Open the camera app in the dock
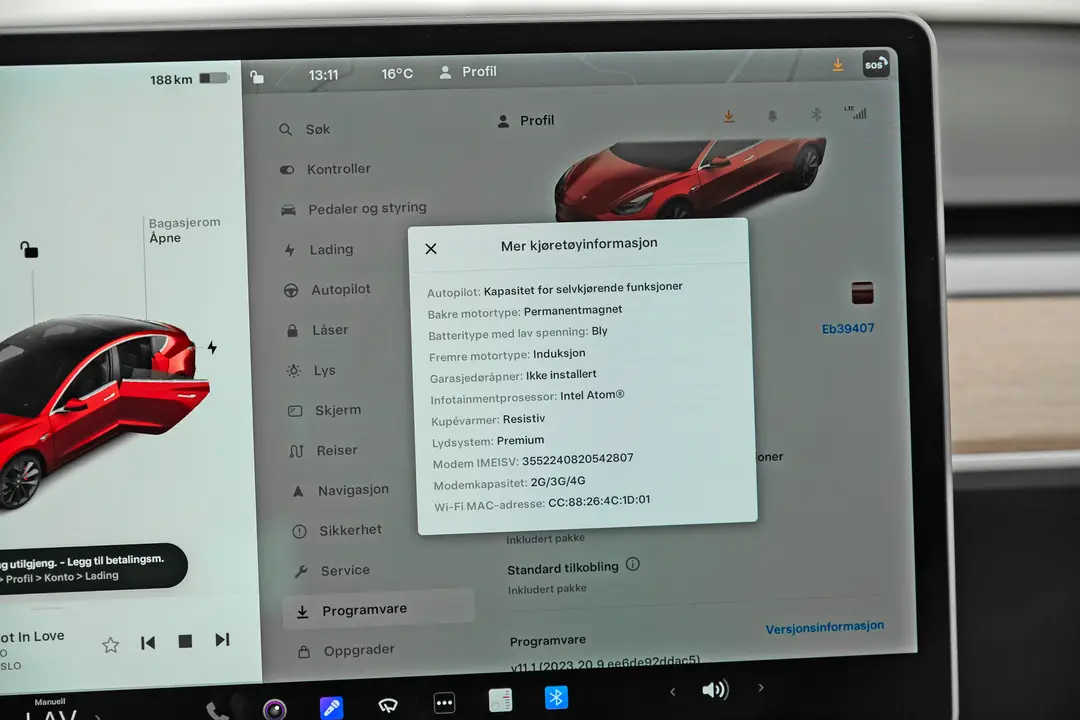 click(274, 708)
